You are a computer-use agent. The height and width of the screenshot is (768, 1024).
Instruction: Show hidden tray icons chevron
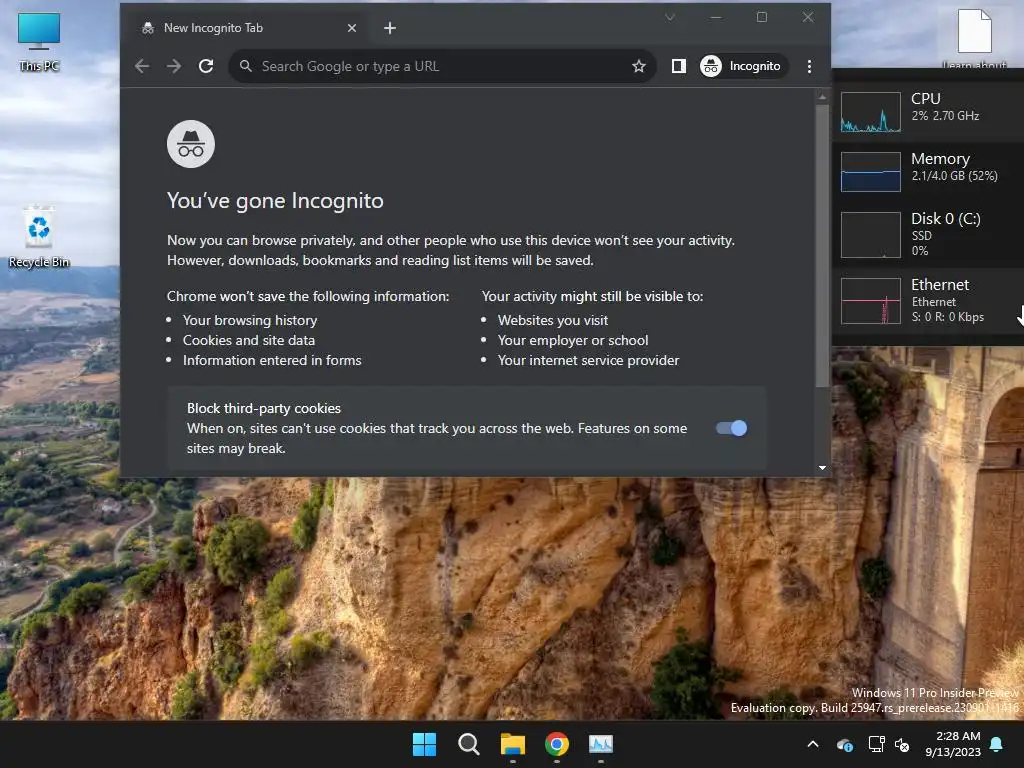tap(813, 744)
